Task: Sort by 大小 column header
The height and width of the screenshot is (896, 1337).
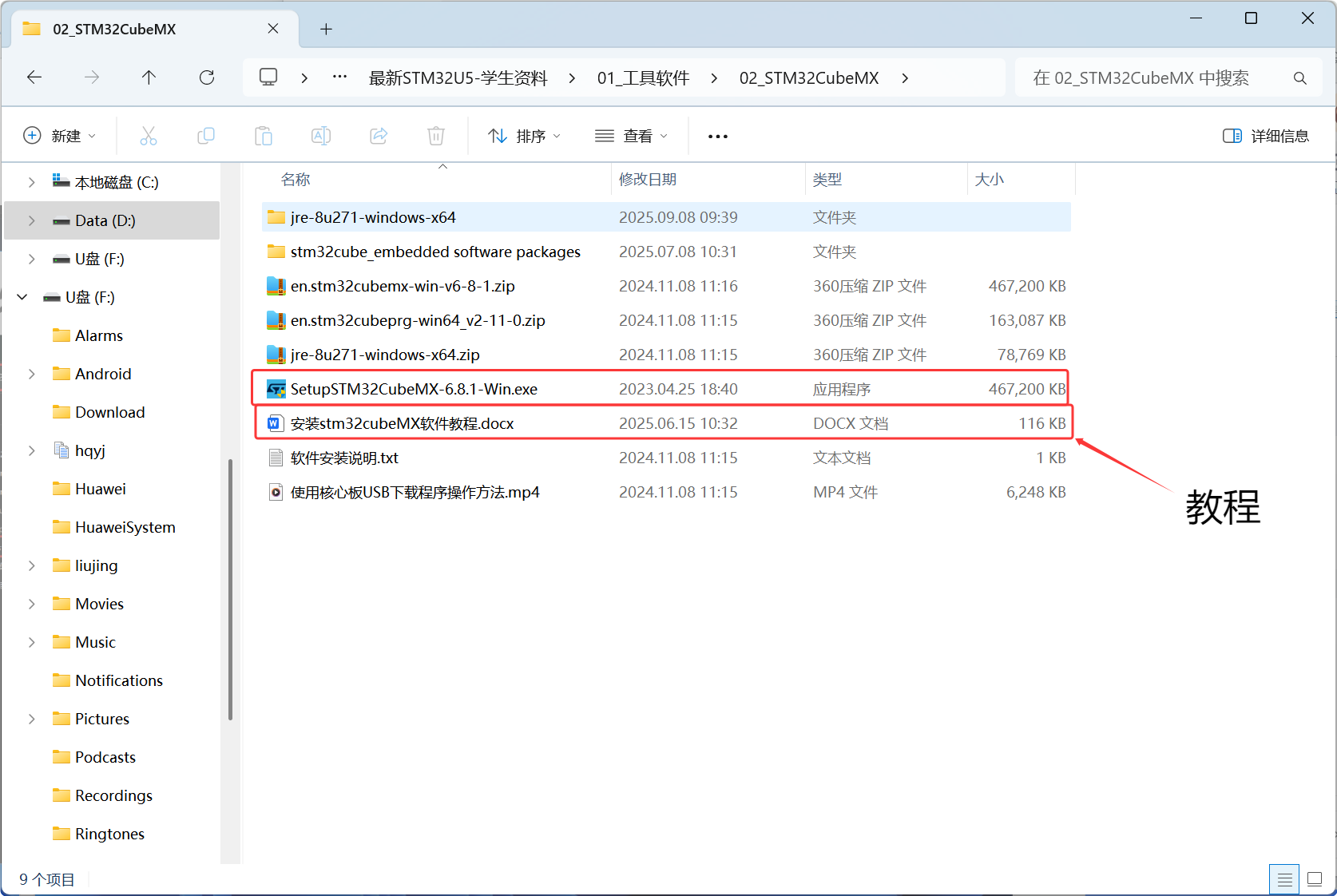Action: coord(1022,180)
